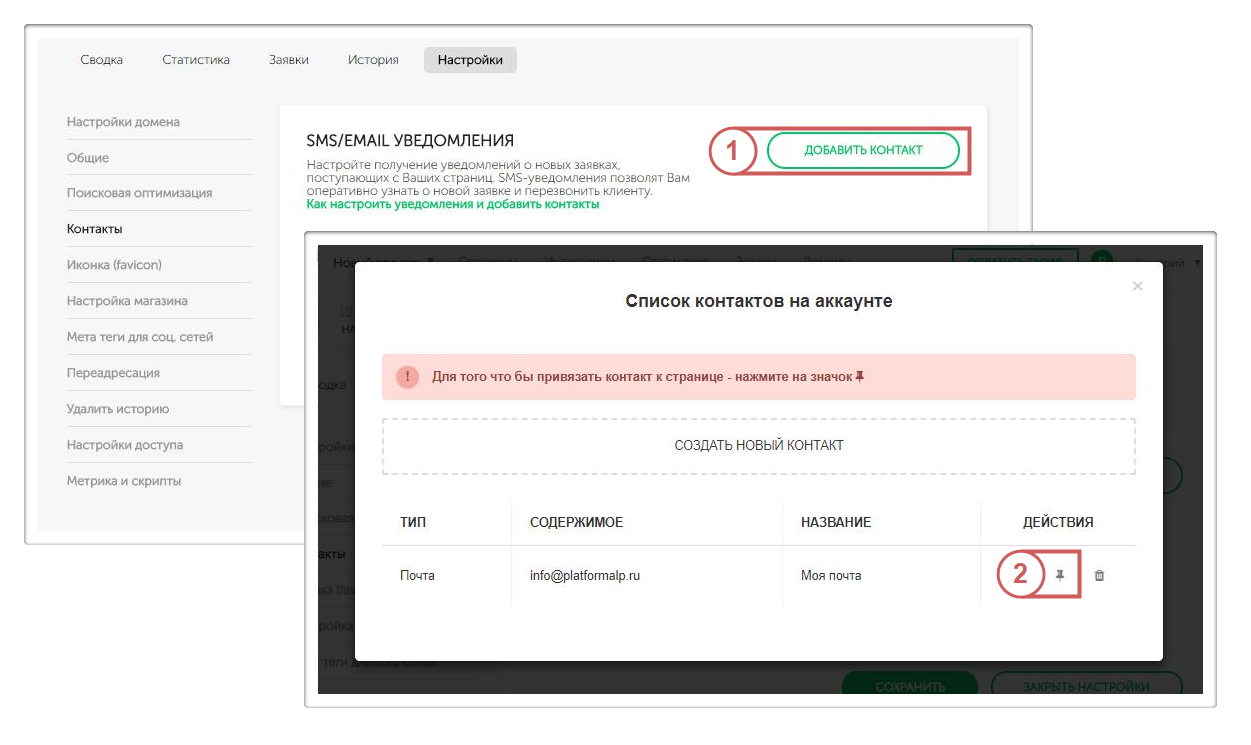Open the notifications setup help link

pyautogui.click(x=452, y=204)
